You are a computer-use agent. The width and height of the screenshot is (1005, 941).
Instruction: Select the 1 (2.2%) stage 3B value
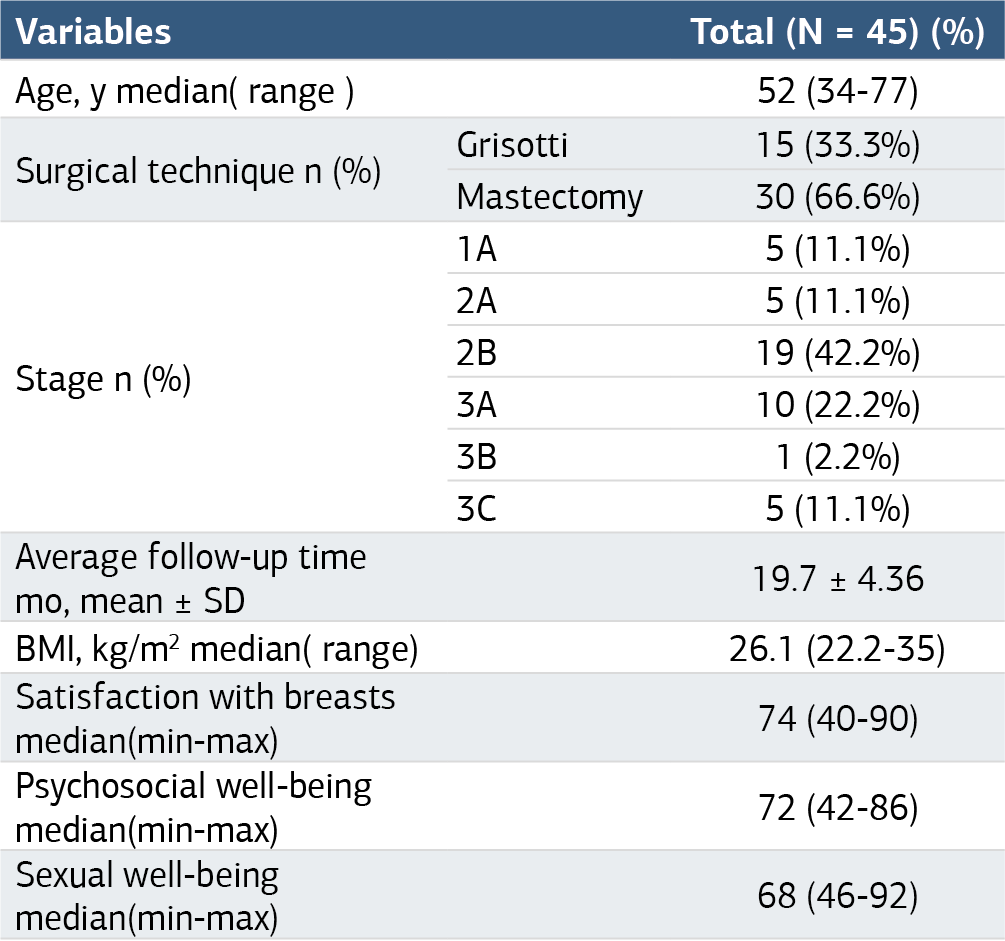[838, 457]
